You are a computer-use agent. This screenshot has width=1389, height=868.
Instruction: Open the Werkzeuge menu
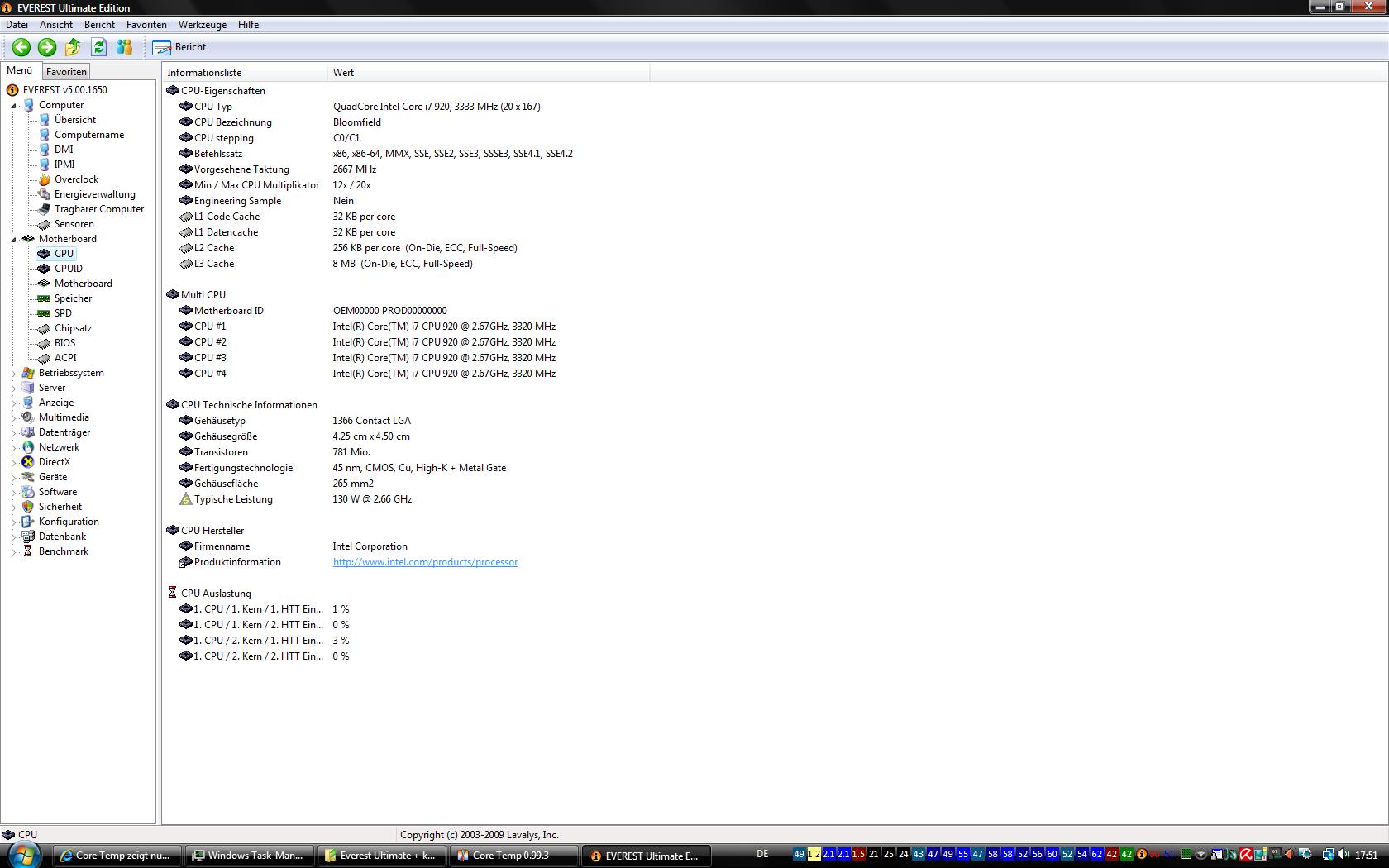click(x=202, y=25)
